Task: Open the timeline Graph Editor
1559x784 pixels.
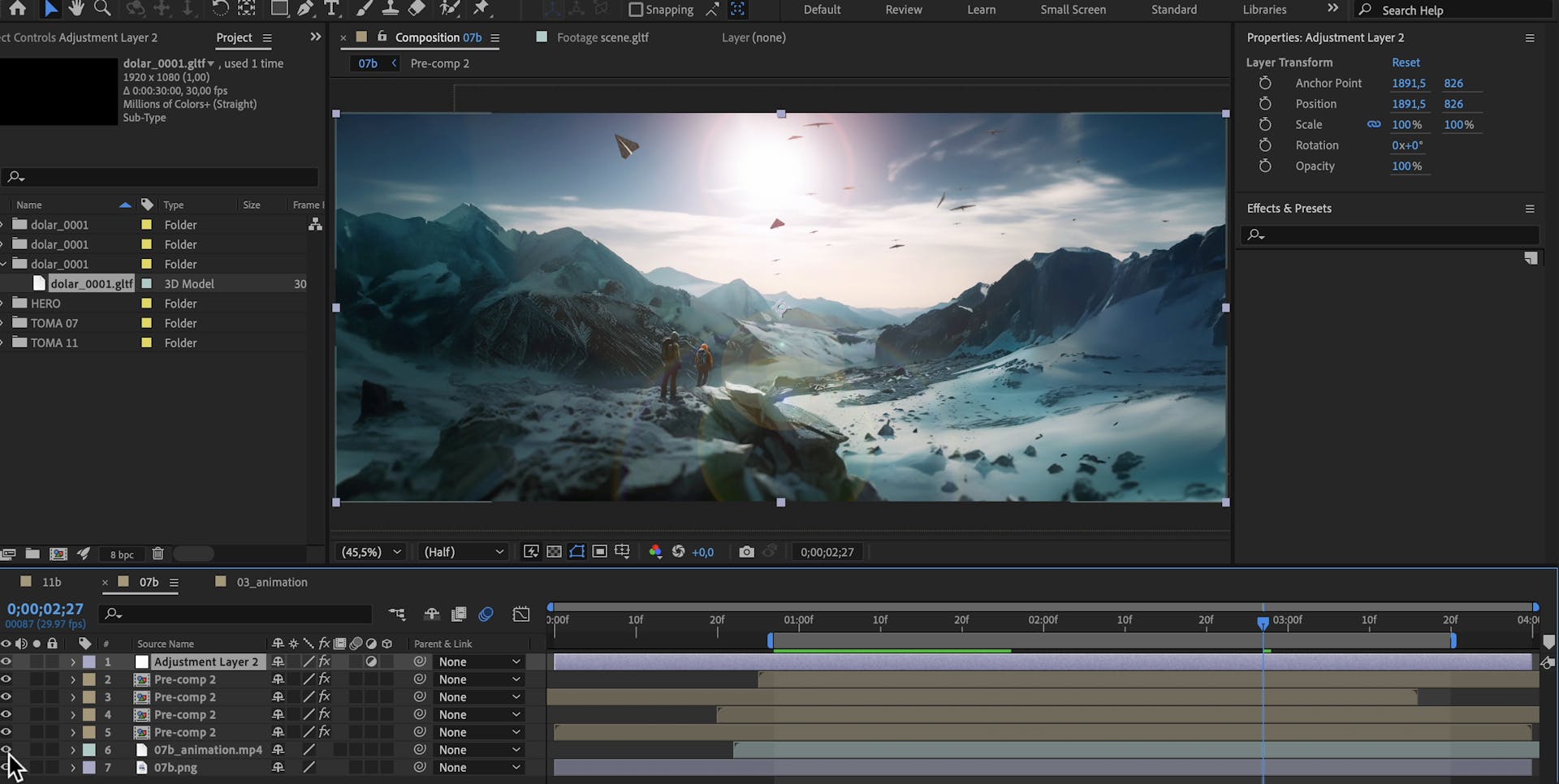Action: [x=521, y=614]
